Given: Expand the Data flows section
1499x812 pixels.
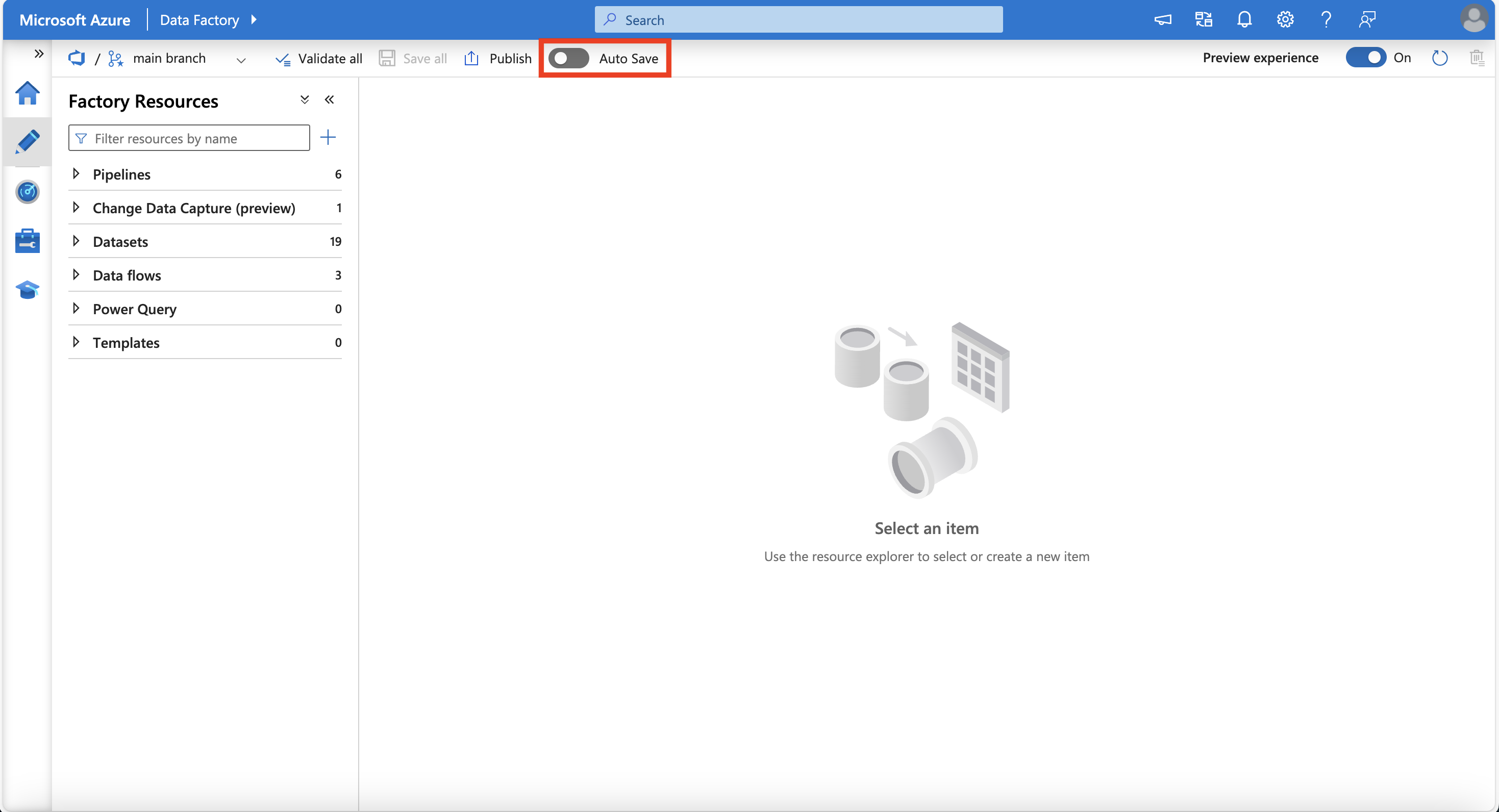Looking at the screenshot, I should [76, 274].
